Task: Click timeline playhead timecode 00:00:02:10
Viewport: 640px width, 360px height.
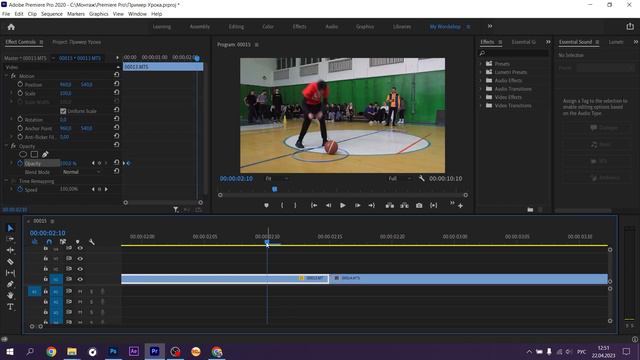Action: click(x=47, y=233)
